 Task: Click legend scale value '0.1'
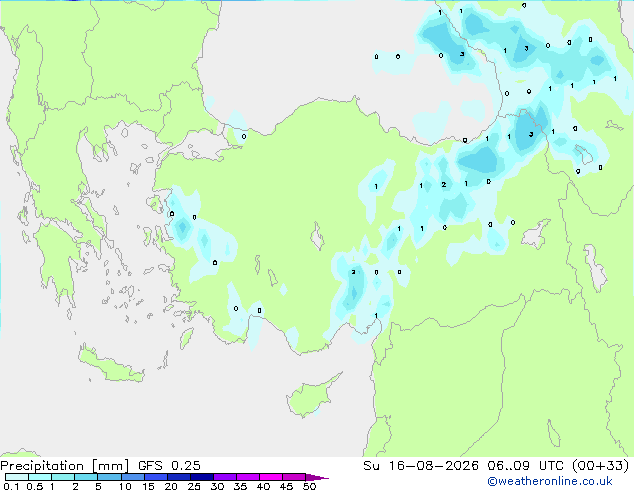pos(11,486)
